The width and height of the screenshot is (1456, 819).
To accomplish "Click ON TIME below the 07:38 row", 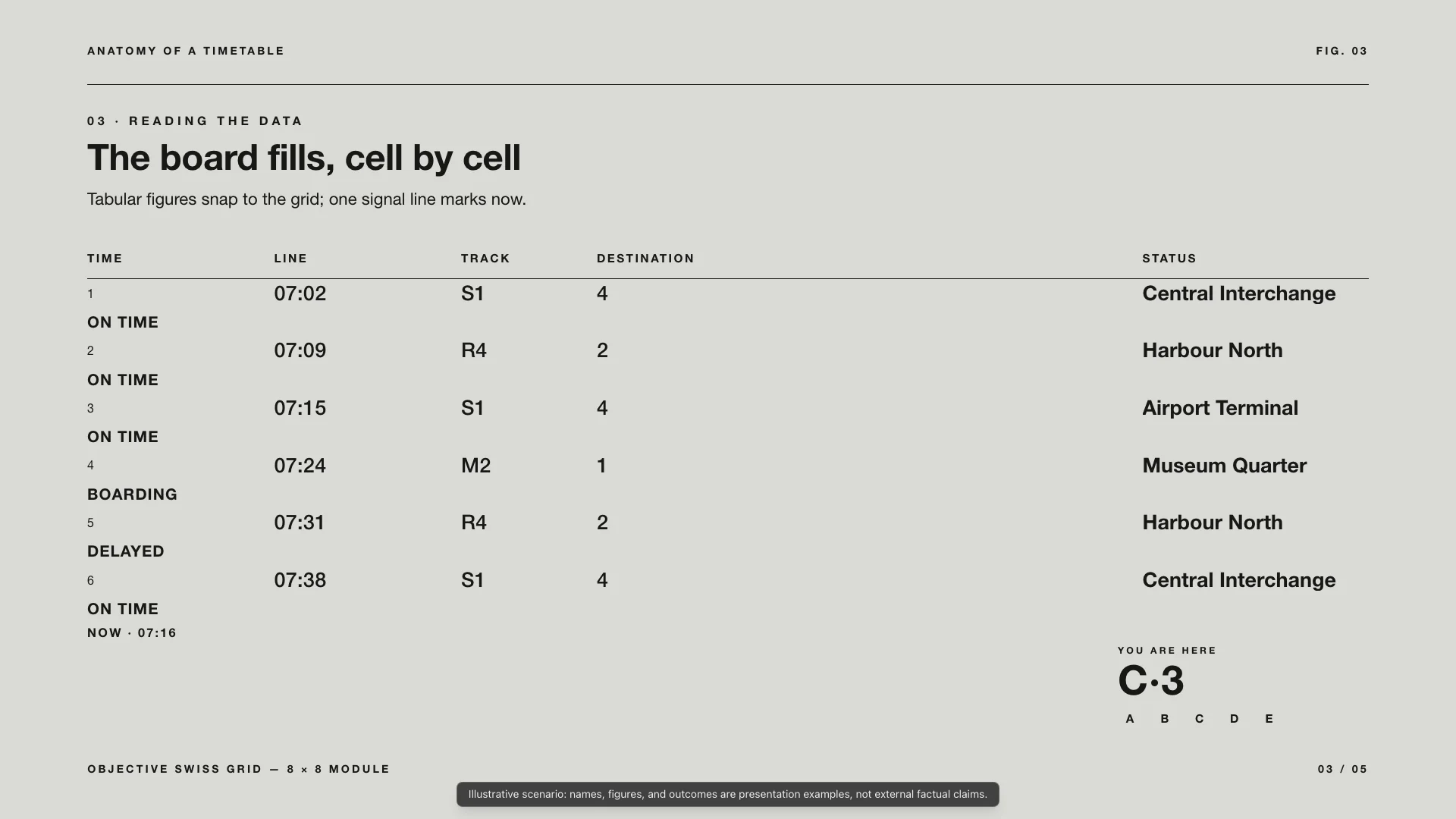I will [123, 609].
